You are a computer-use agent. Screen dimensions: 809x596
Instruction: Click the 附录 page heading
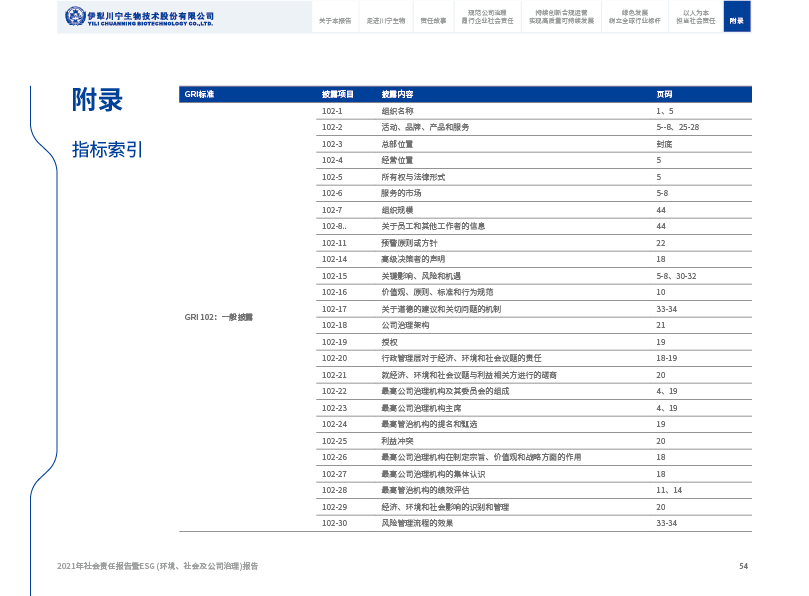click(x=97, y=100)
